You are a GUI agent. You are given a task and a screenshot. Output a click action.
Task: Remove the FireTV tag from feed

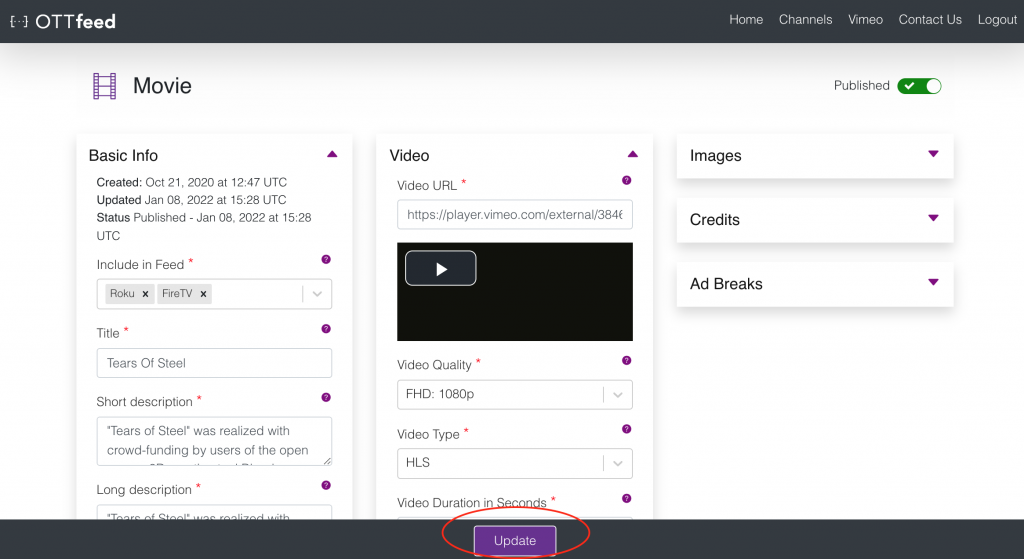203,294
